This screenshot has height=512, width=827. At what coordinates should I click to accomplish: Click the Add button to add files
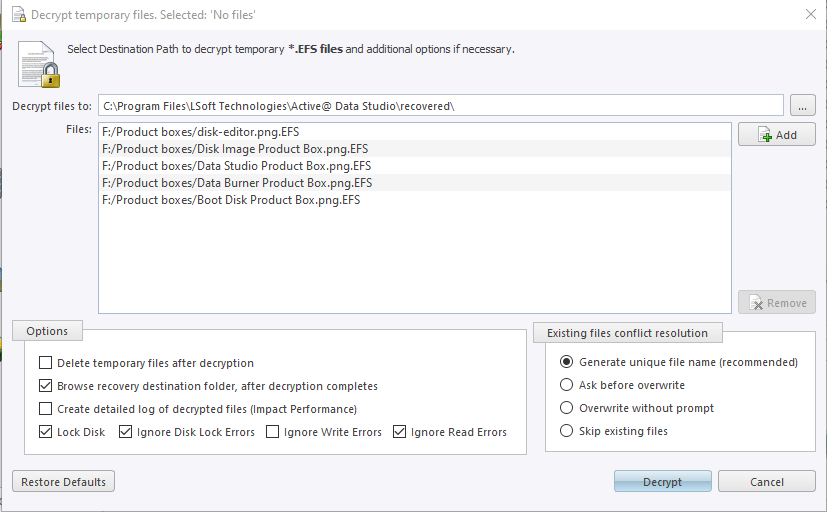coord(776,134)
